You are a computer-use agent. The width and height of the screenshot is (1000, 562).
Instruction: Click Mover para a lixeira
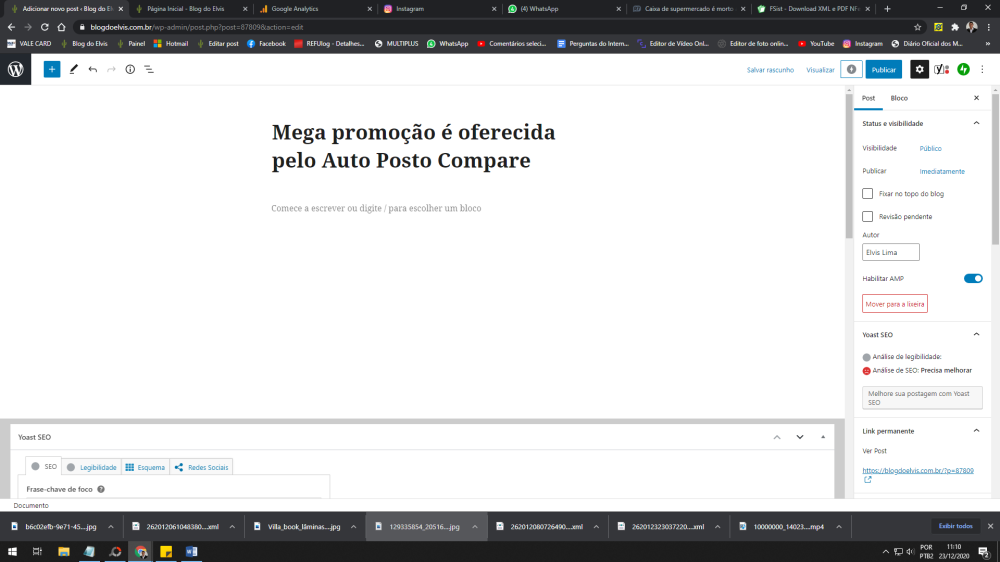tap(894, 304)
